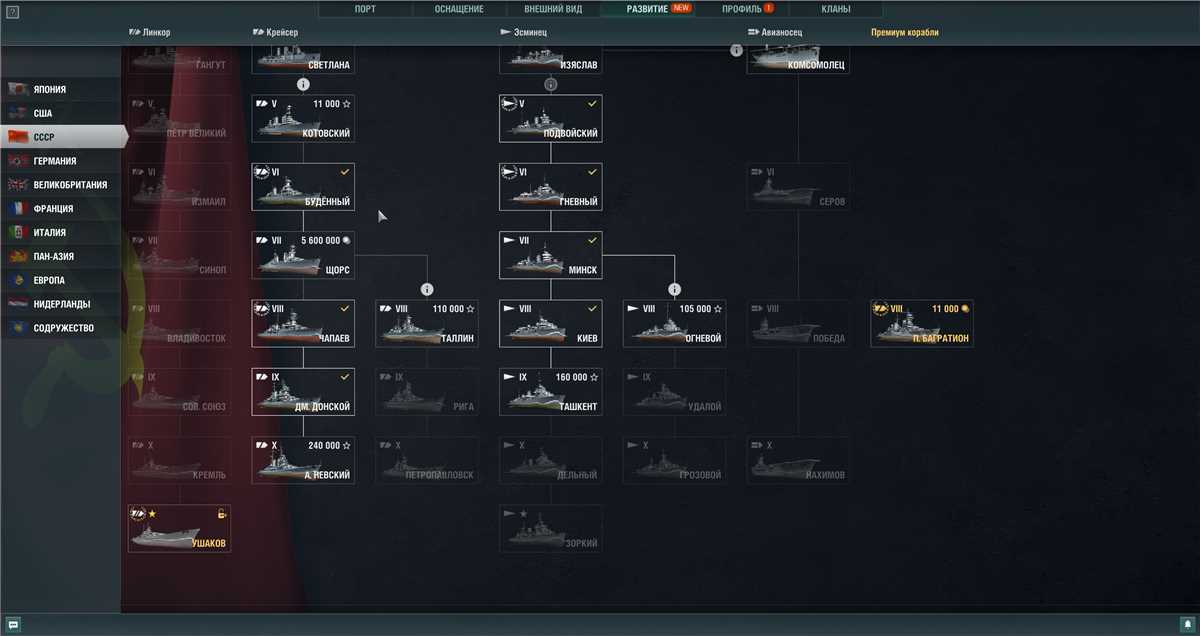Screen dimensions: 1200x636
Task: Select the Дм. Донской cruiser card
Action: pos(302,392)
